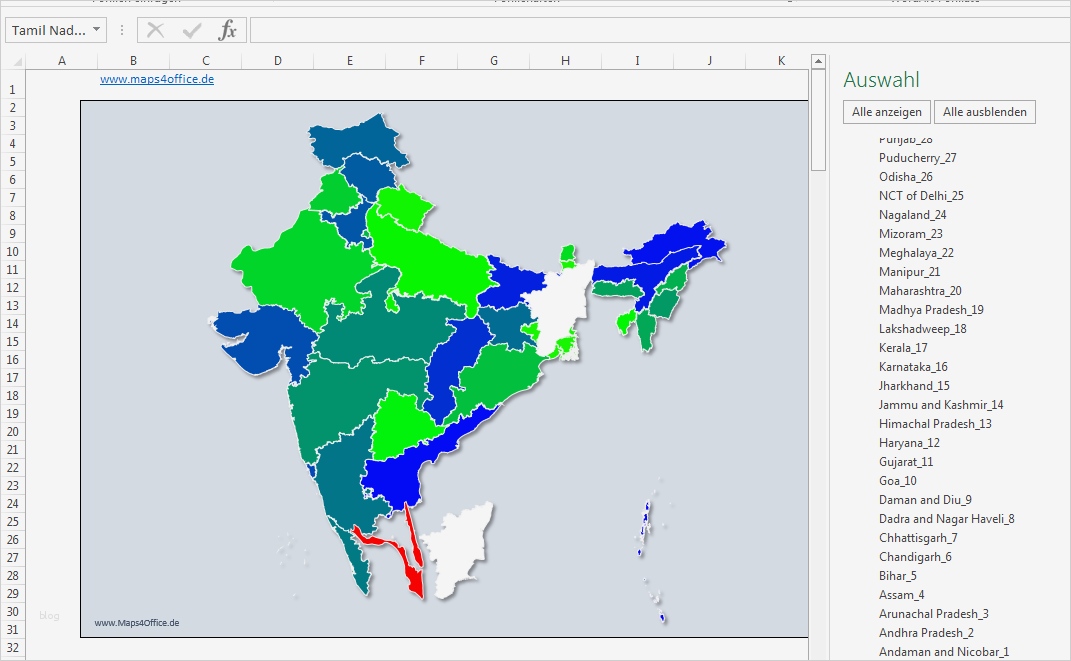Click the Cancel (X) icon beside formula bar

155,29
